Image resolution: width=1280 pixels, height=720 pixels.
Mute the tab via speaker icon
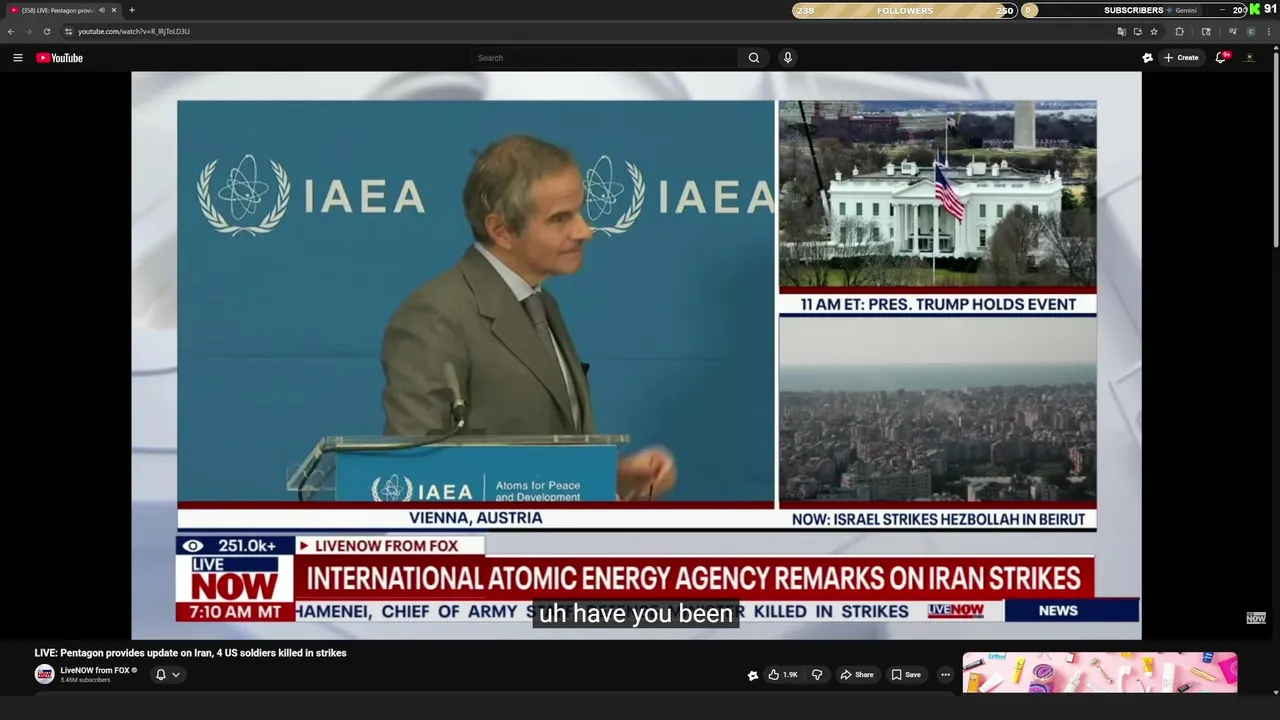coord(101,10)
